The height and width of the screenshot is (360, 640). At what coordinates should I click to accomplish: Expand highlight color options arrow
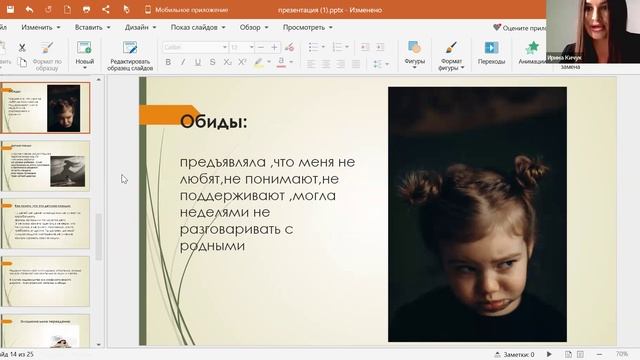pyautogui.click(x=269, y=62)
